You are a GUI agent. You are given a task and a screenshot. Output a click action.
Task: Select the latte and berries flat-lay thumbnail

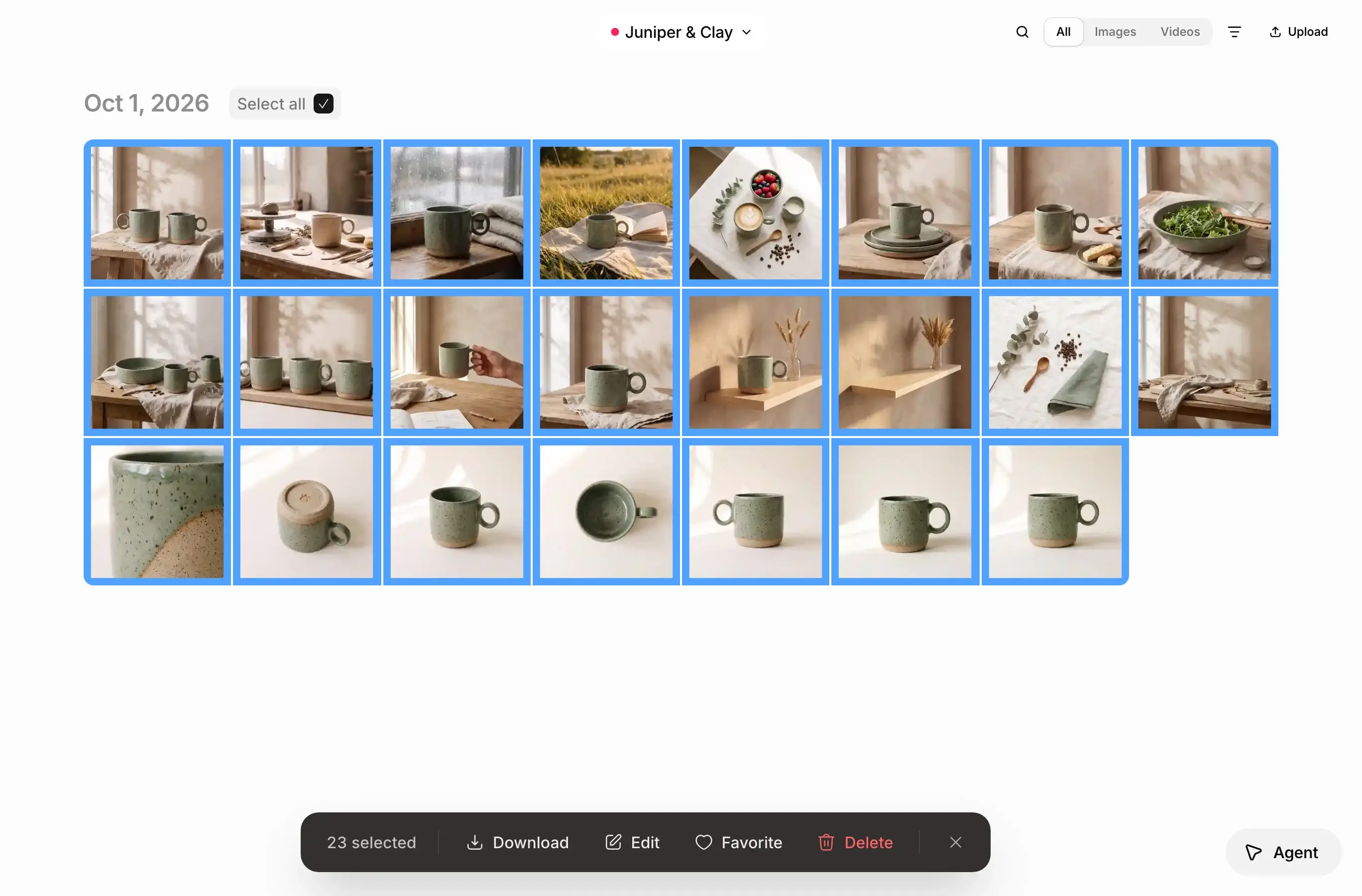pyautogui.click(x=755, y=213)
